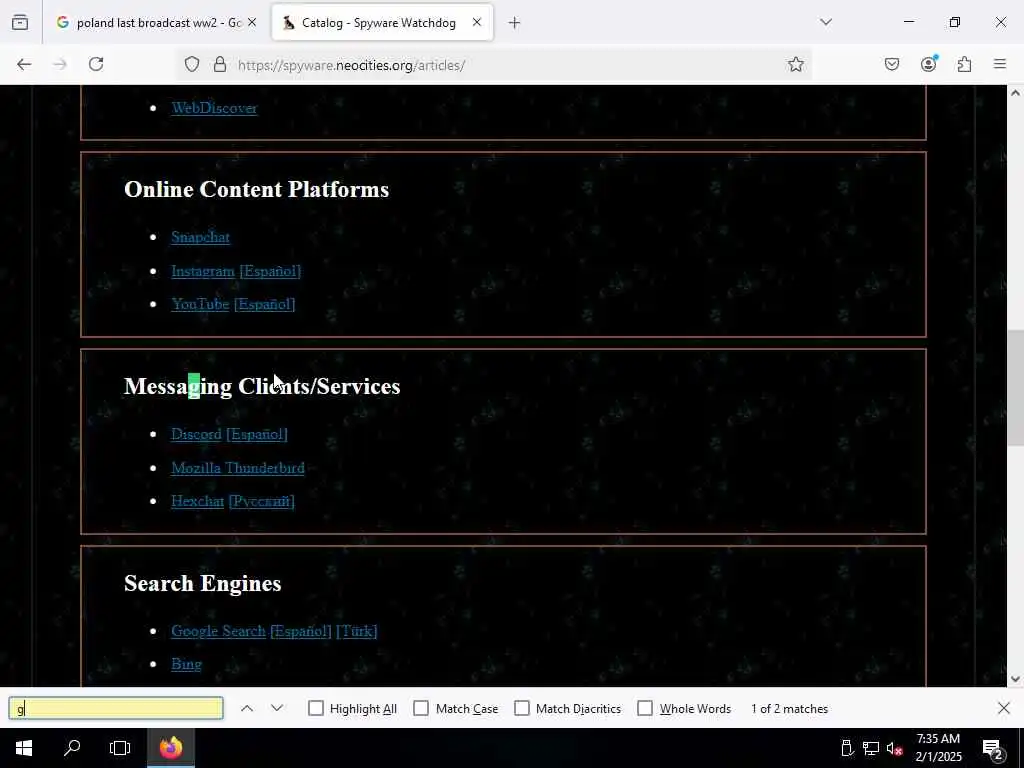Open the Hexchat article link
The height and width of the screenshot is (768, 1024).
click(197, 502)
